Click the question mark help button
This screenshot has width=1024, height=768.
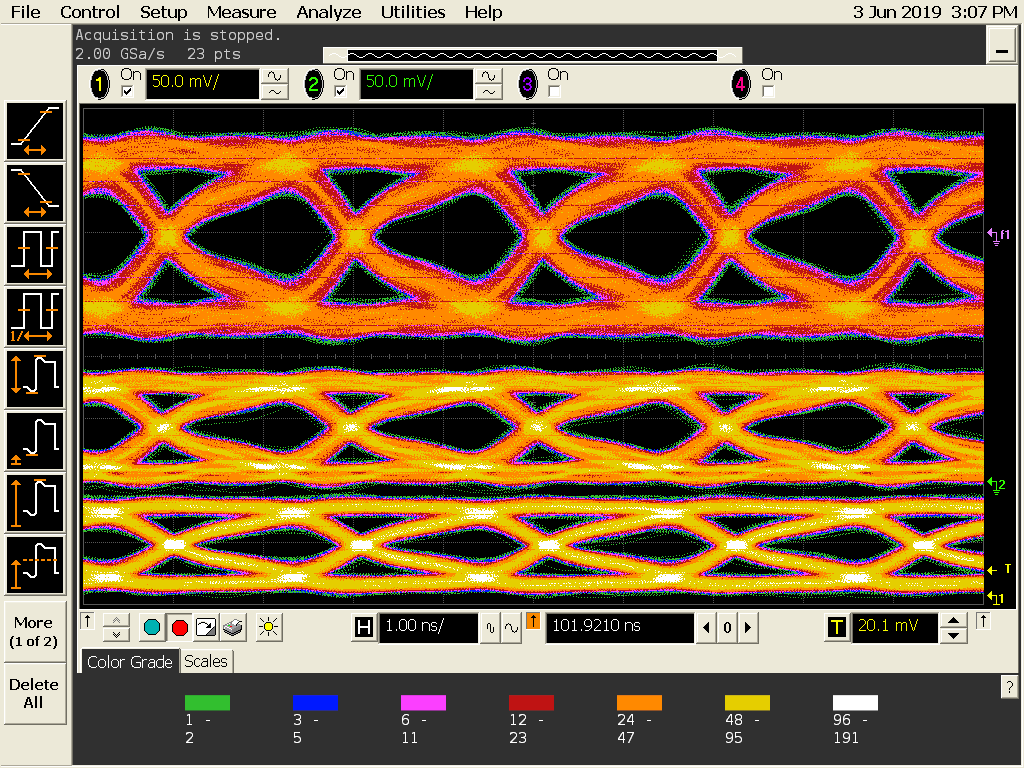1010,687
